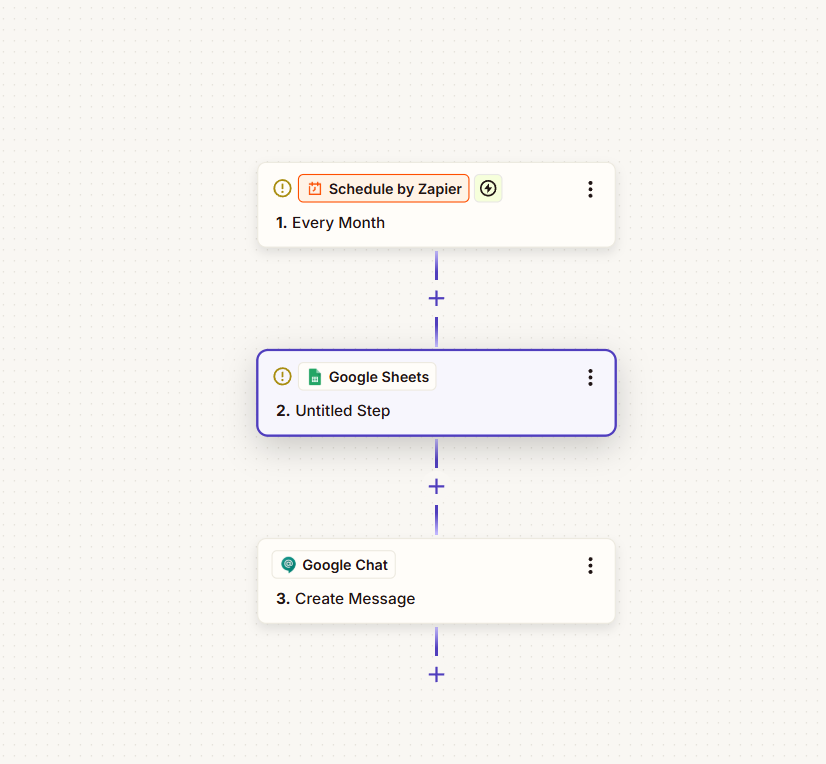Add step after Google Sheets step
The width and height of the screenshot is (826, 764).
pos(436,486)
